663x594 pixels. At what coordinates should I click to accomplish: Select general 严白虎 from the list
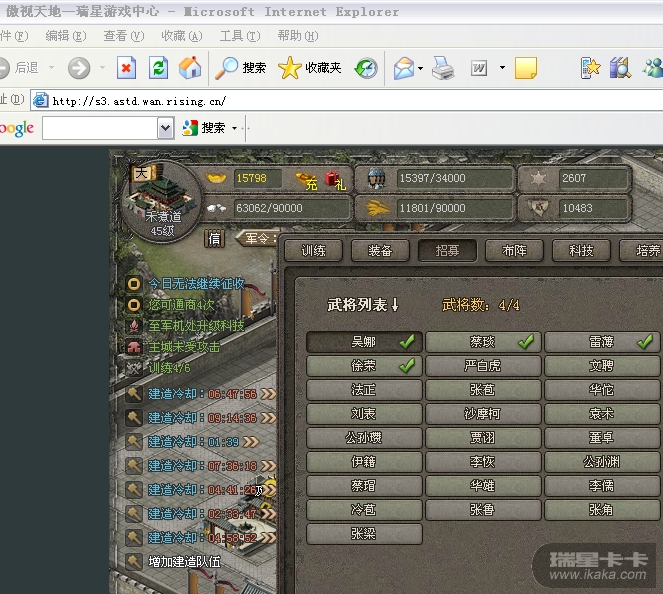click(483, 366)
